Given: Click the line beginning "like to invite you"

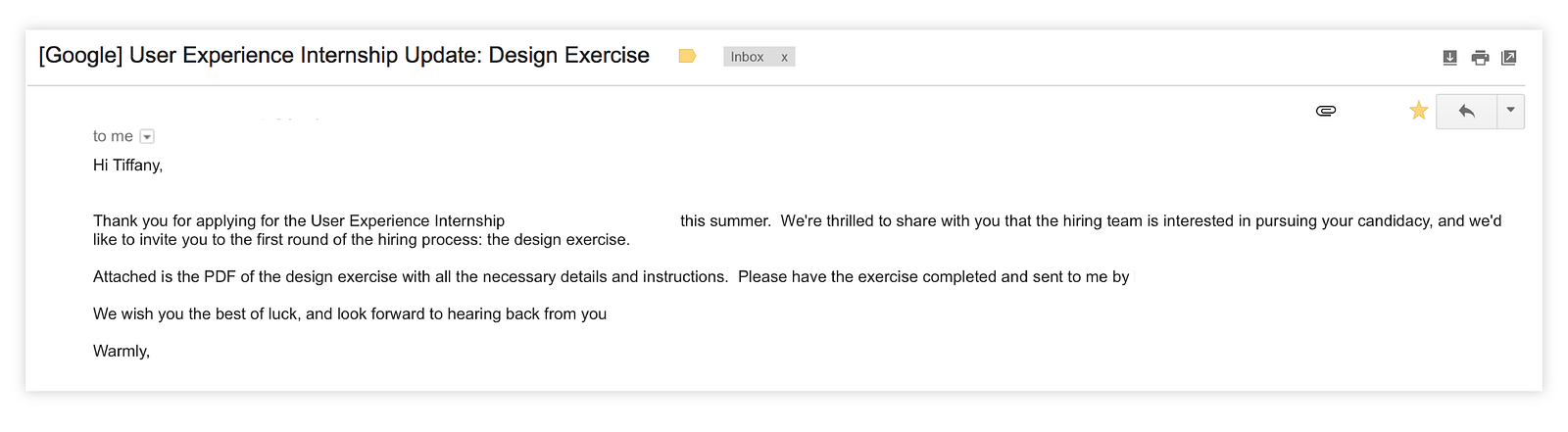Looking at the screenshot, I should pyautogui.click(x=361, y=239).
